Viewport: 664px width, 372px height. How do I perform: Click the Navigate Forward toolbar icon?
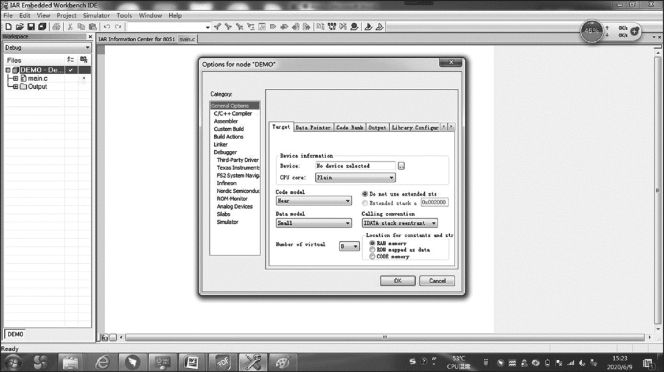[x=307, y=27]
